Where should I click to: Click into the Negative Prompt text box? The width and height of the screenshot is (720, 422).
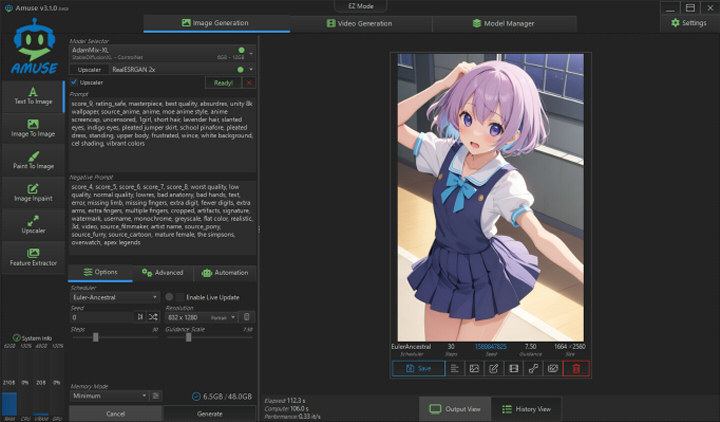[162, 218]
